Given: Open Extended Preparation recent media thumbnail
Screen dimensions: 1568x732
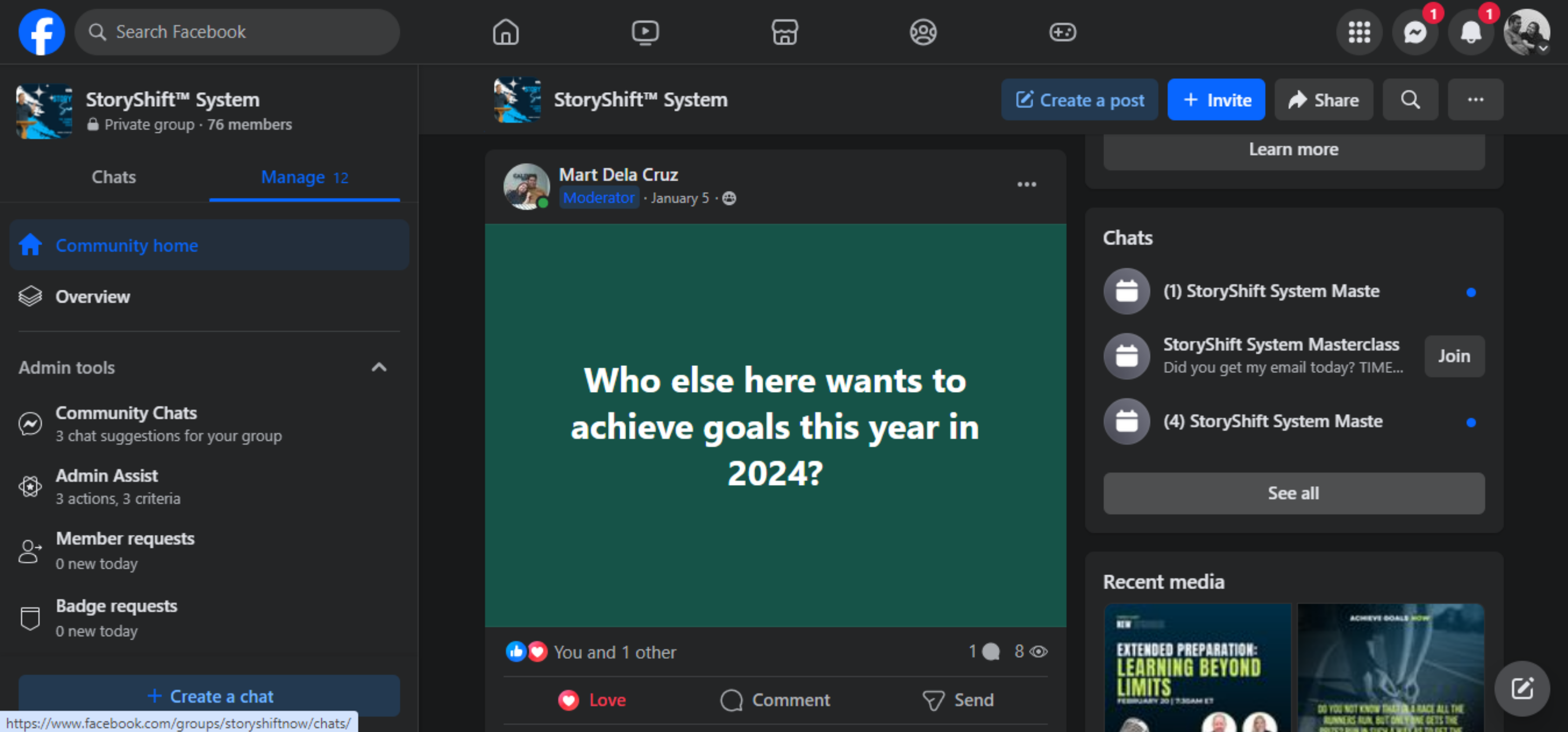Looking at the screenshot, I should tap(1197, 667).
